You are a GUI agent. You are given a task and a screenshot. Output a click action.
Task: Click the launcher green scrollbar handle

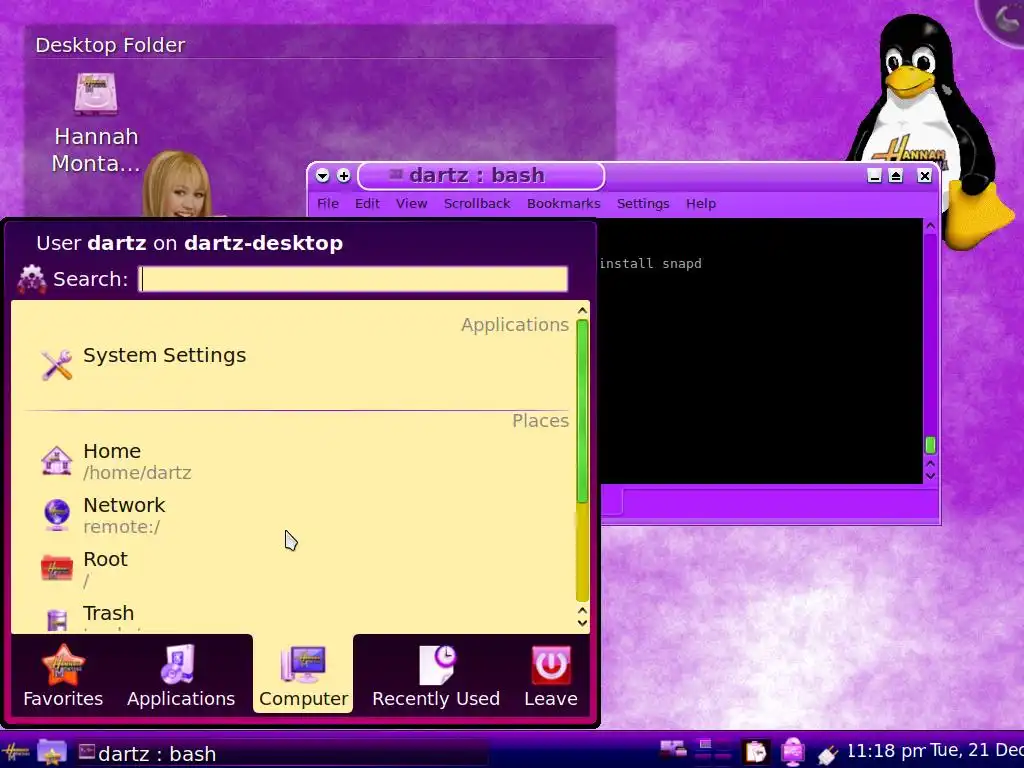(x=582, y=411)
